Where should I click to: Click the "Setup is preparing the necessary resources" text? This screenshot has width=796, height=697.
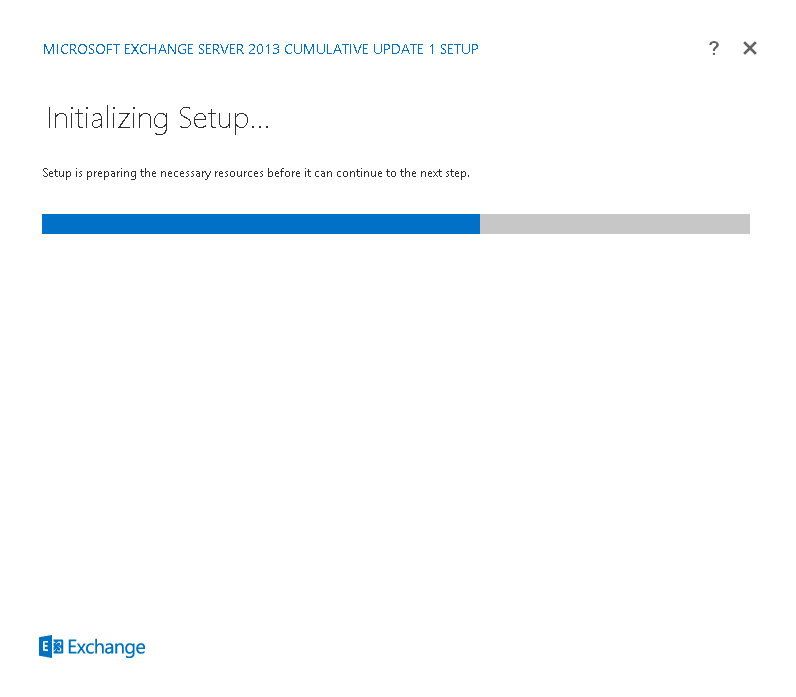pos(256,173)
